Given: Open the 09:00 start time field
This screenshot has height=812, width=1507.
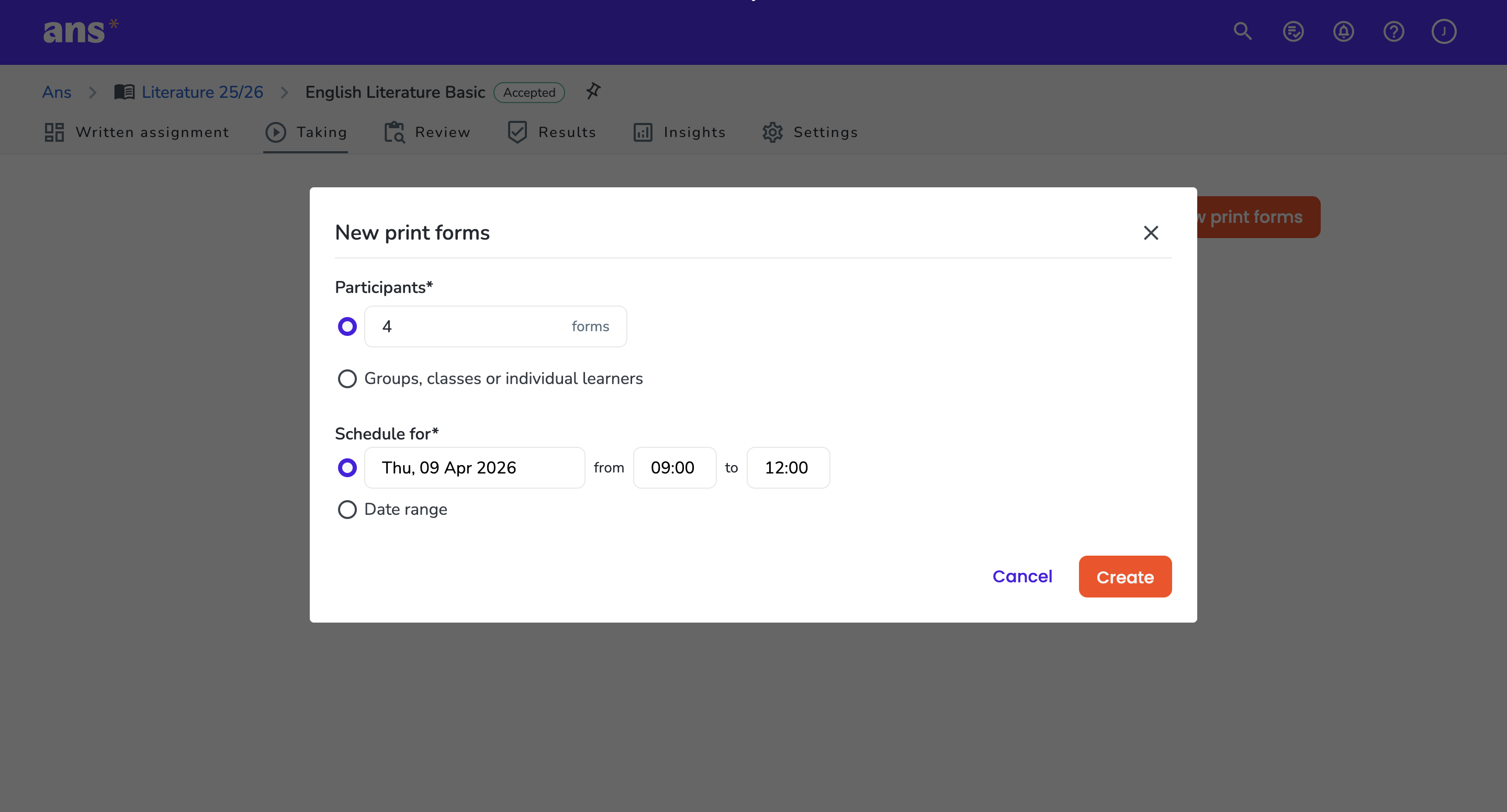Looking at the screenshot, I should [x=674, y=467].
